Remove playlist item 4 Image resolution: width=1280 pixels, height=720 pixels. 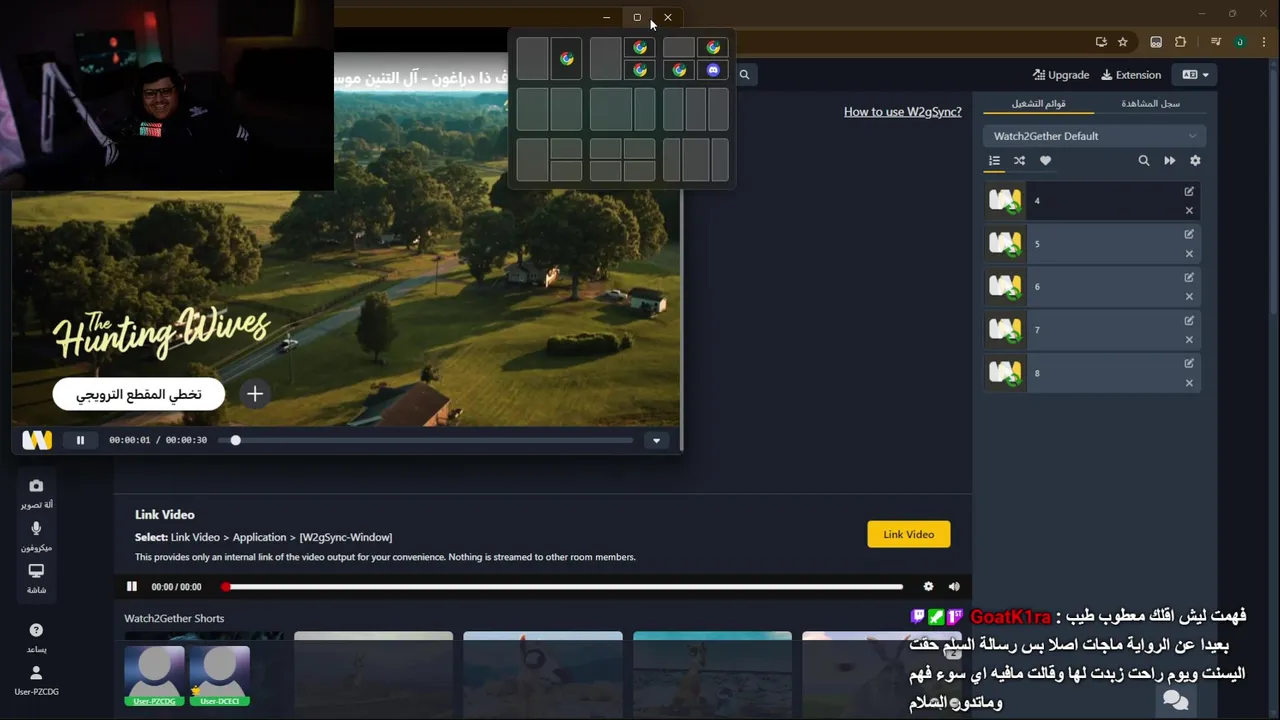pos(1189,211)
